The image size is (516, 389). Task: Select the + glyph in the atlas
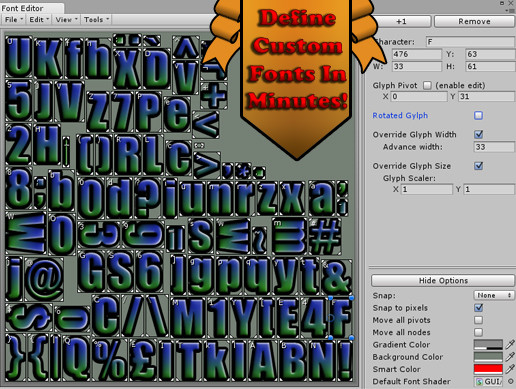tap(214, 95)
